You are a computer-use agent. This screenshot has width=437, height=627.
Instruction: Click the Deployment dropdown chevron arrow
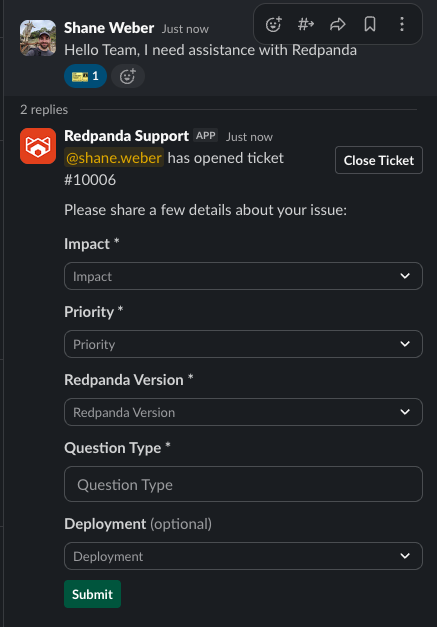405,556
